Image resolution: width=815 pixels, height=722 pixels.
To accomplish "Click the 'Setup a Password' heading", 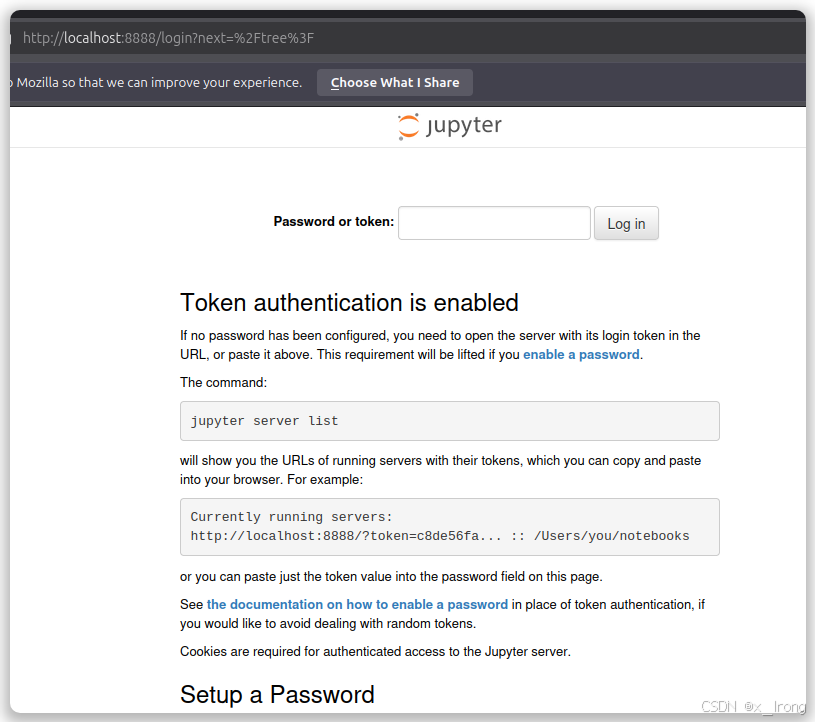I will click(277, 694).
